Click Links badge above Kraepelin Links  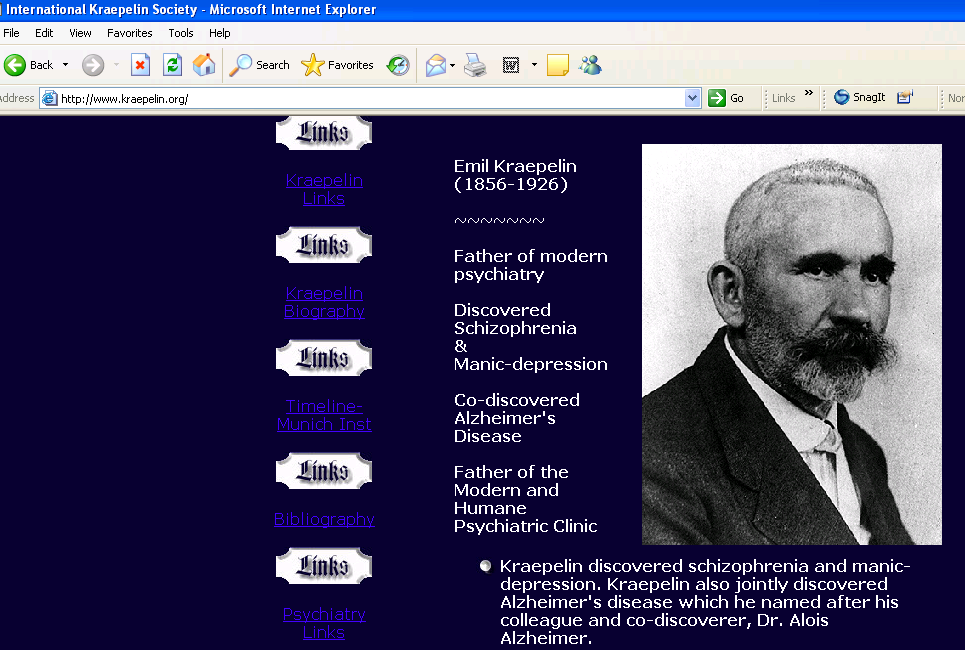pos(324,132)
